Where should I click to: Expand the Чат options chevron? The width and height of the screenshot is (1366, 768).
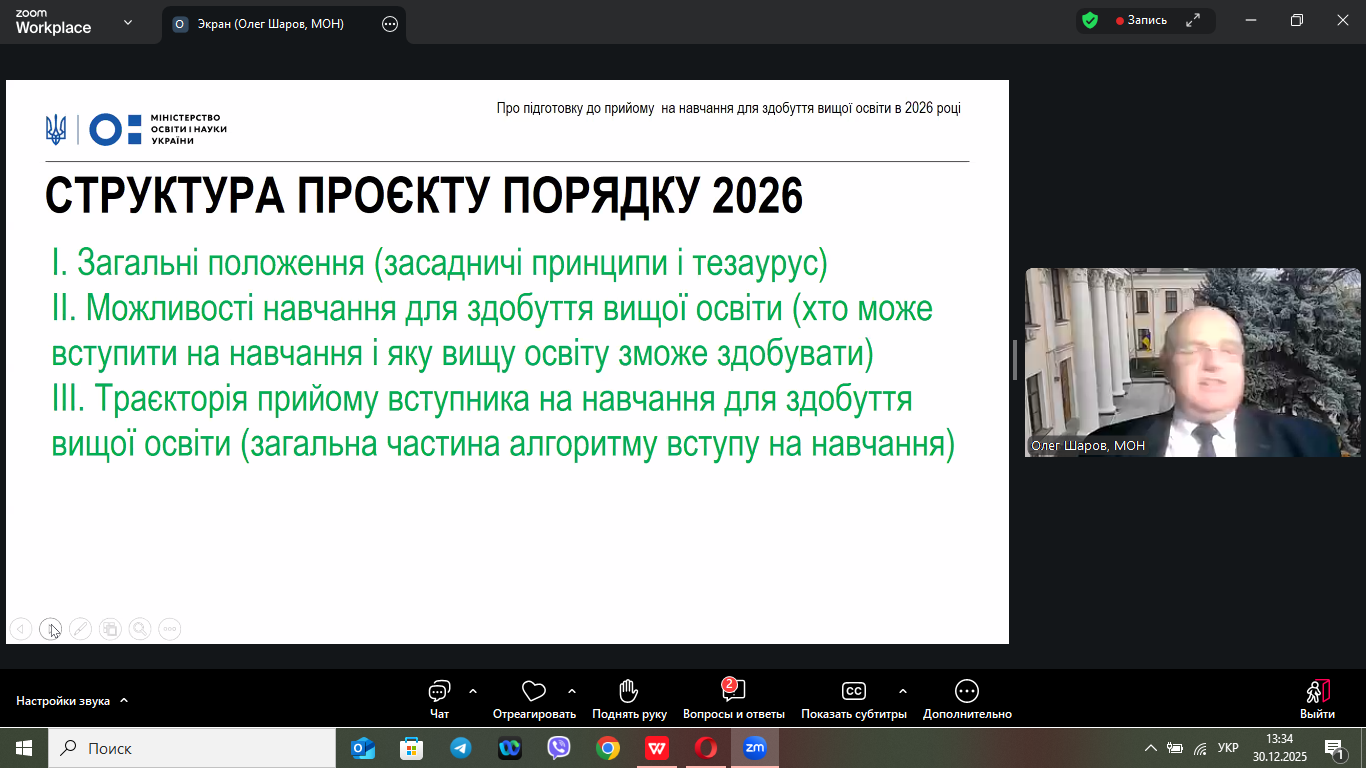coord(473,691)
